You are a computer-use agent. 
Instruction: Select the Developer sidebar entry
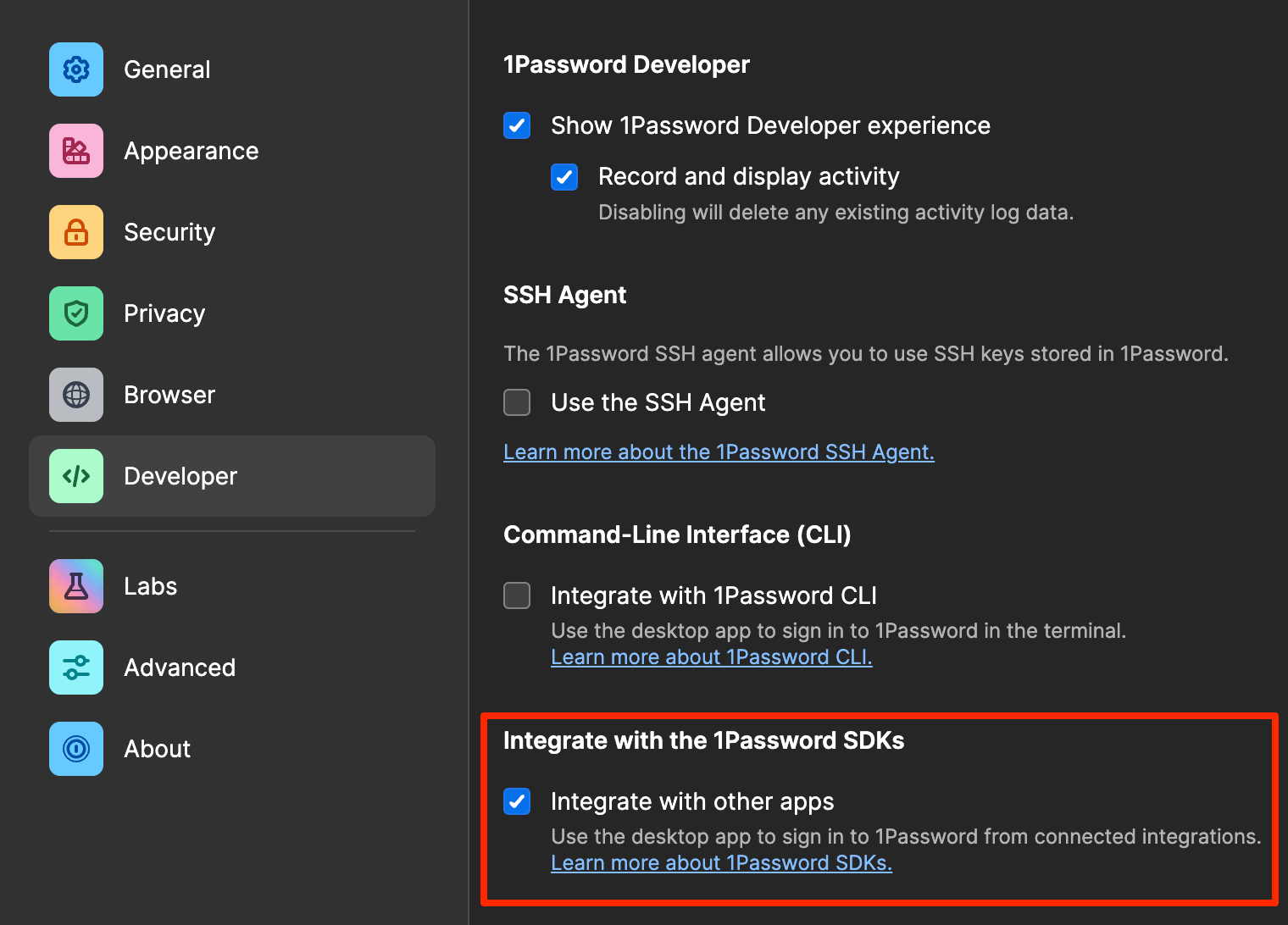point(180,476)
